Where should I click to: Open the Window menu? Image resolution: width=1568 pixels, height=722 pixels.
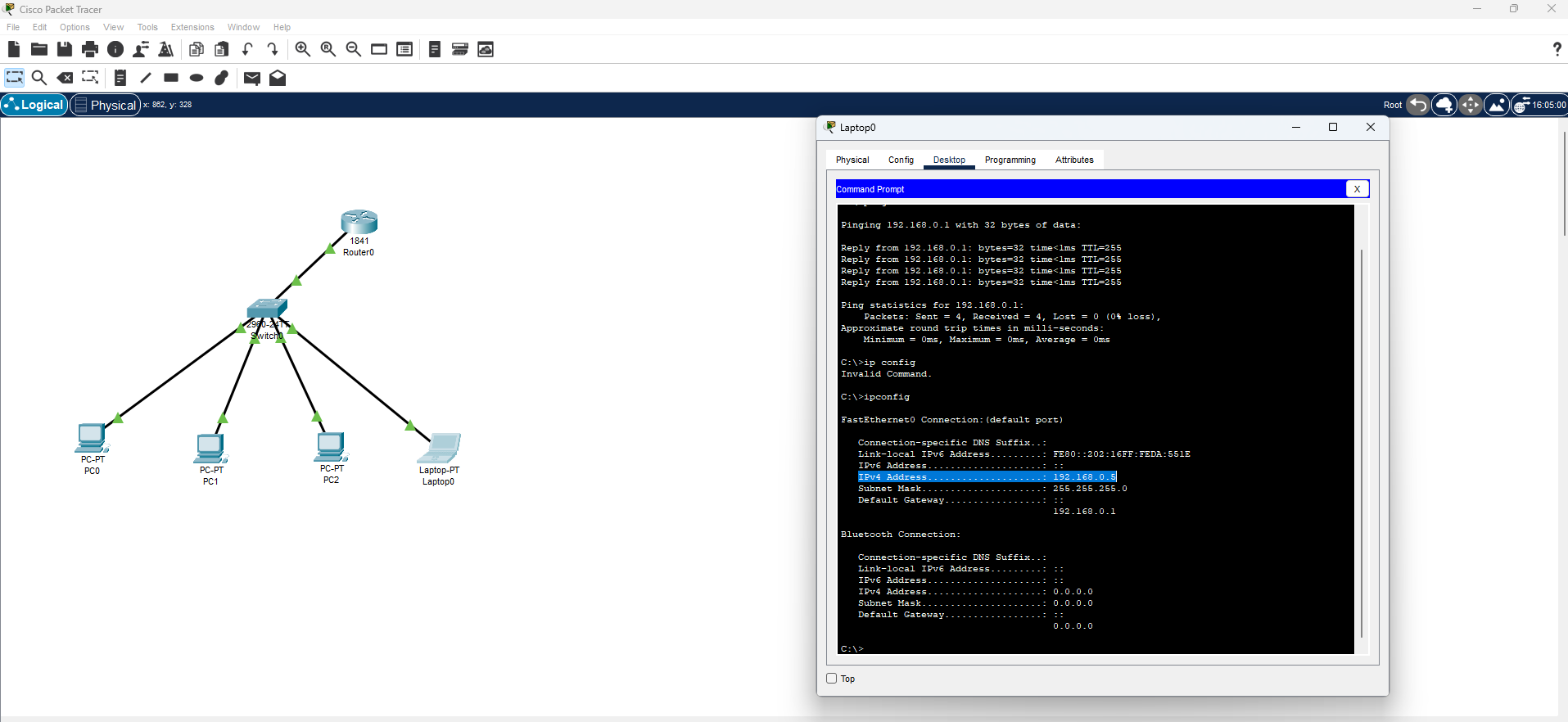pyautogui.click(x=243, y=27)
